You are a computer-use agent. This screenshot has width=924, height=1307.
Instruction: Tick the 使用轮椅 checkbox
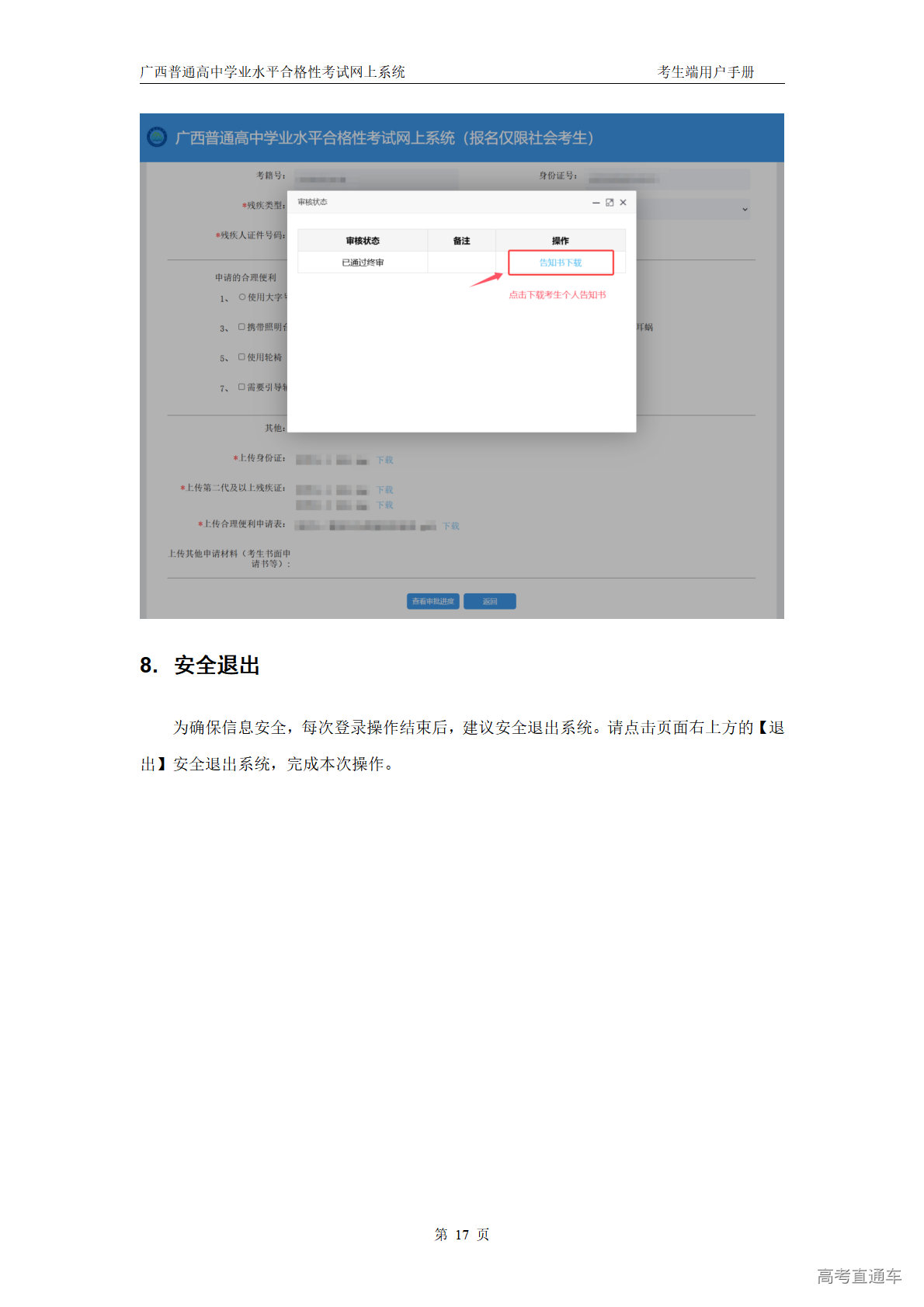(241, 357)
